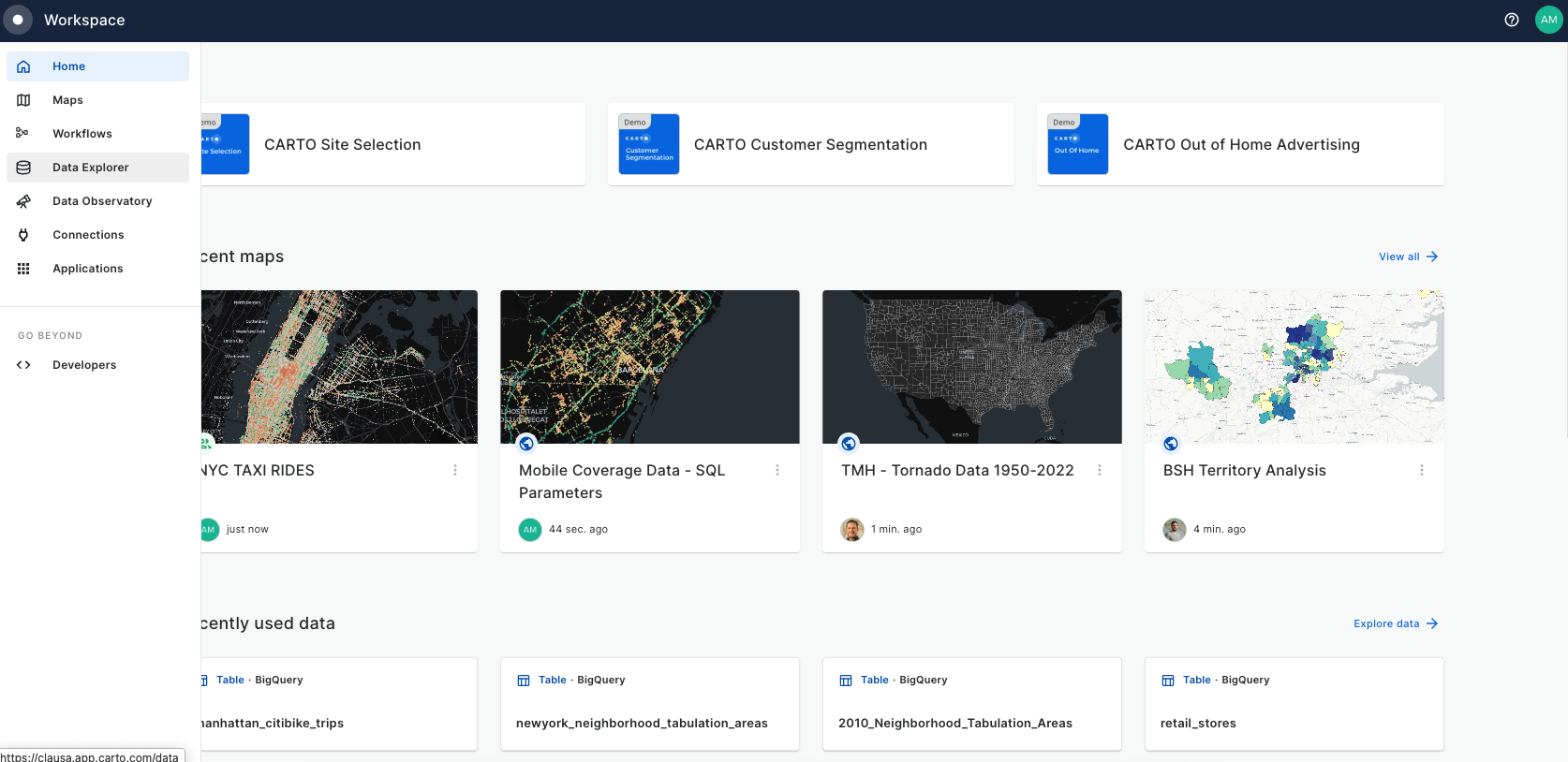
Task: Open CARTO Customer Segmentation demo card
Action: pyautogui.click(x=810, y=144)
